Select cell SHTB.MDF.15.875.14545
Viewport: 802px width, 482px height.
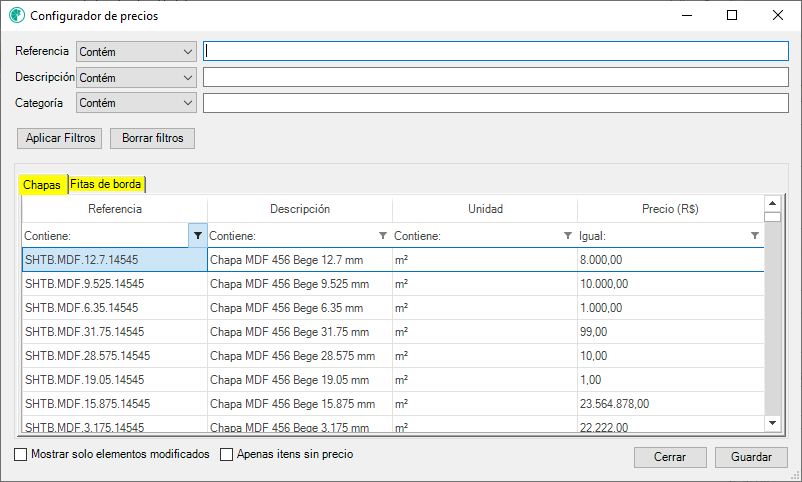(115, 404)
